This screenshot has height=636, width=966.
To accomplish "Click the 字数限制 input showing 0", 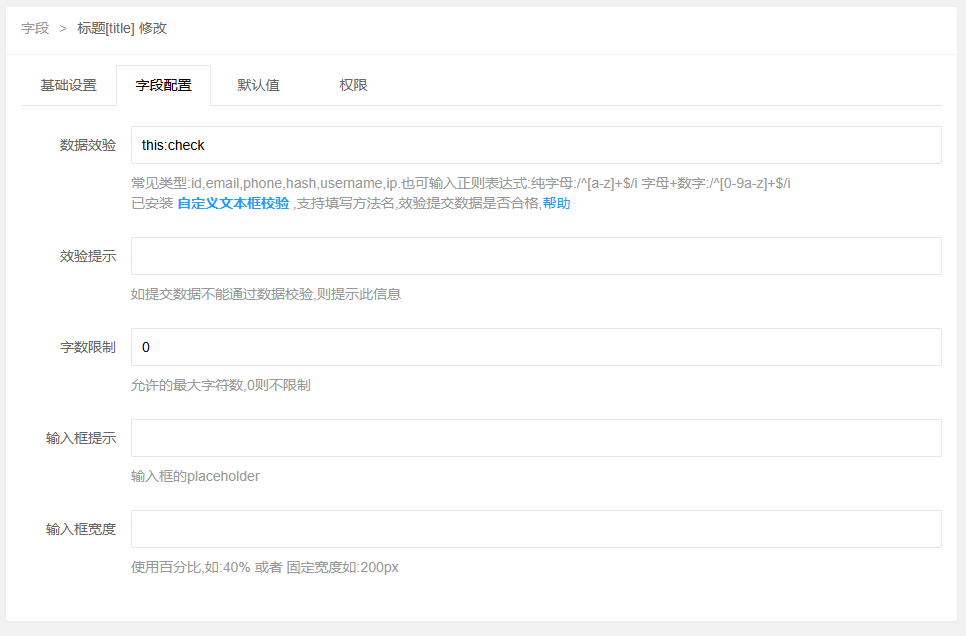I will (536, 347).
